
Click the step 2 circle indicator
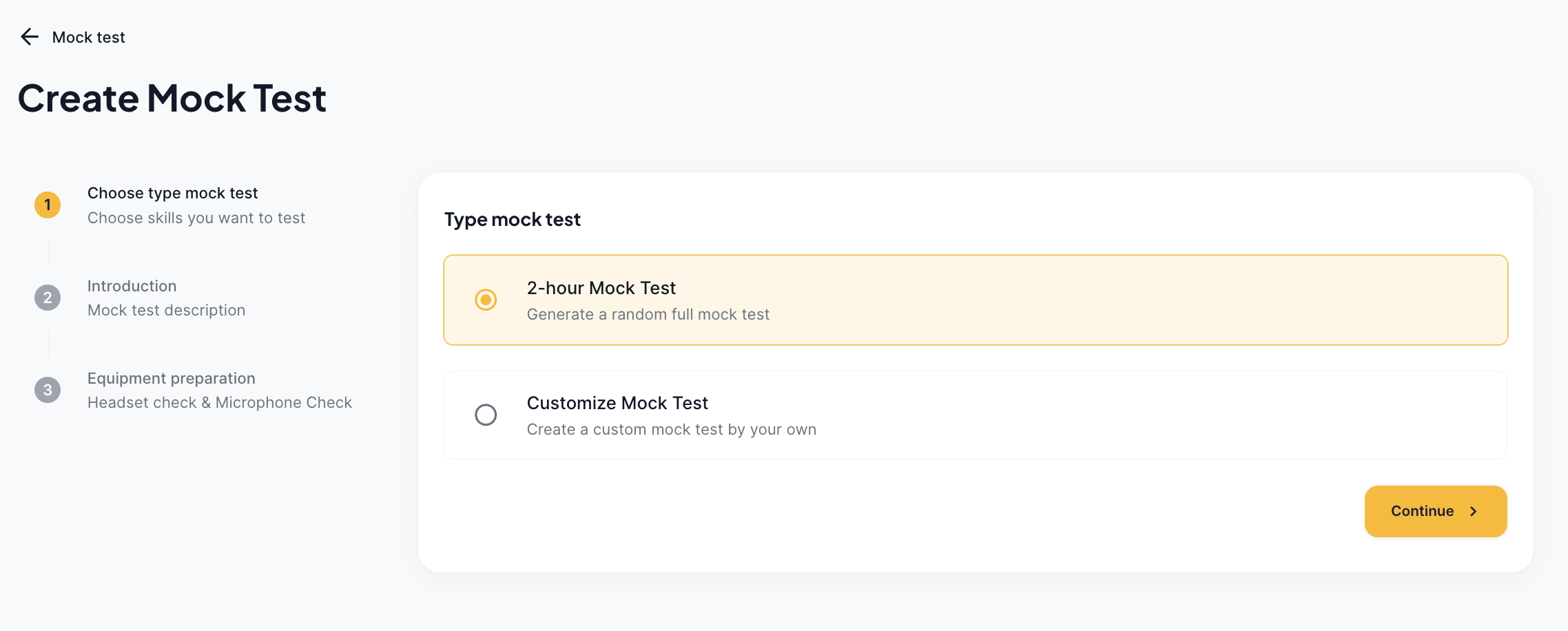[47, 298]
